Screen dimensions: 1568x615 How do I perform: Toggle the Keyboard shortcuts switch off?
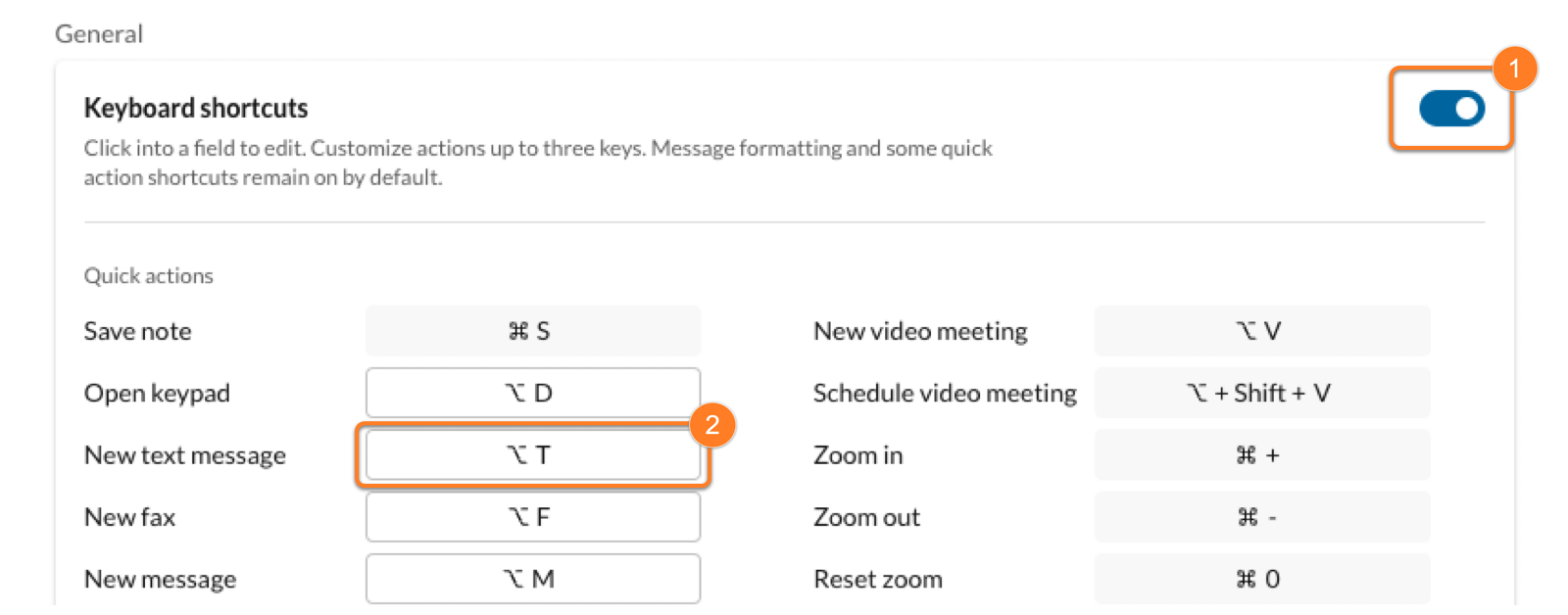(x=1451, y=109)
